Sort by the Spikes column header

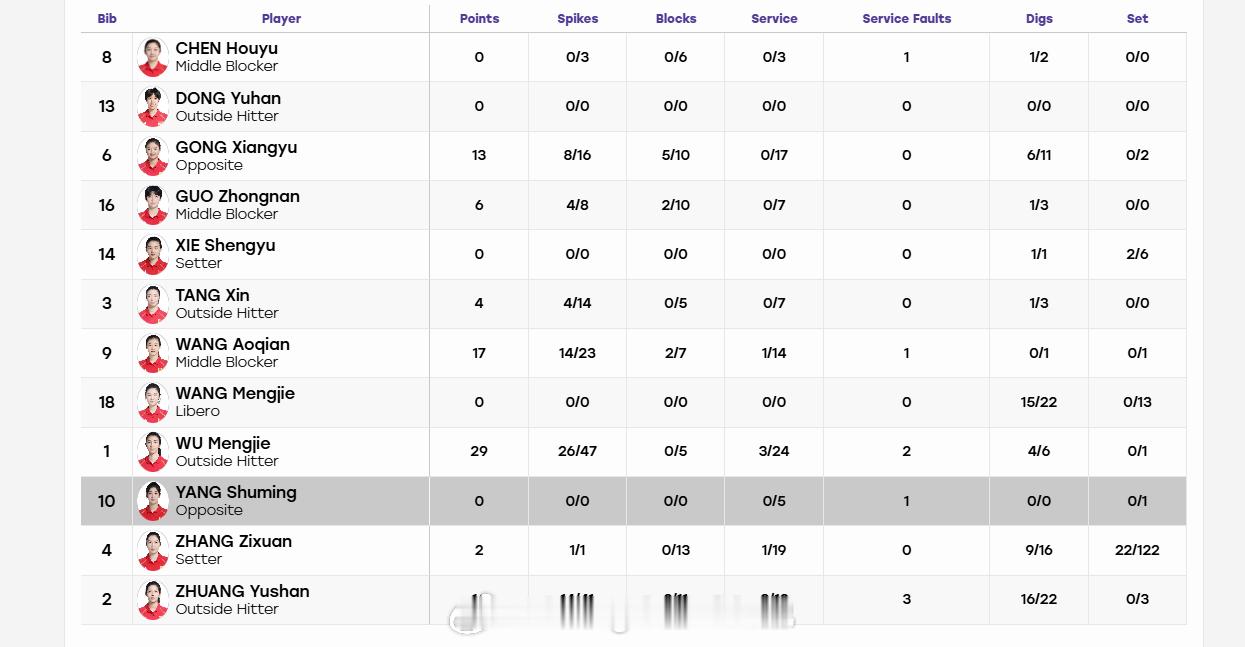click(x=578, y=19)
